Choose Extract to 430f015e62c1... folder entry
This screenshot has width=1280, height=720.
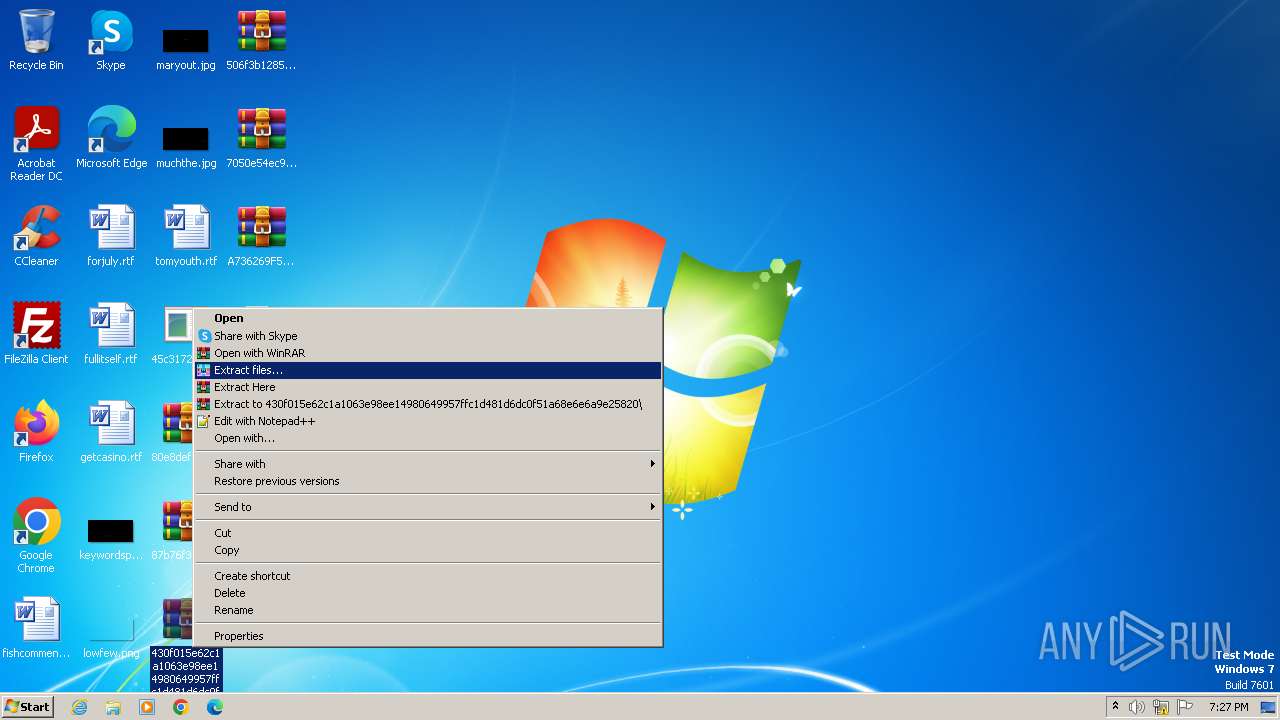[x=428, y=404]
